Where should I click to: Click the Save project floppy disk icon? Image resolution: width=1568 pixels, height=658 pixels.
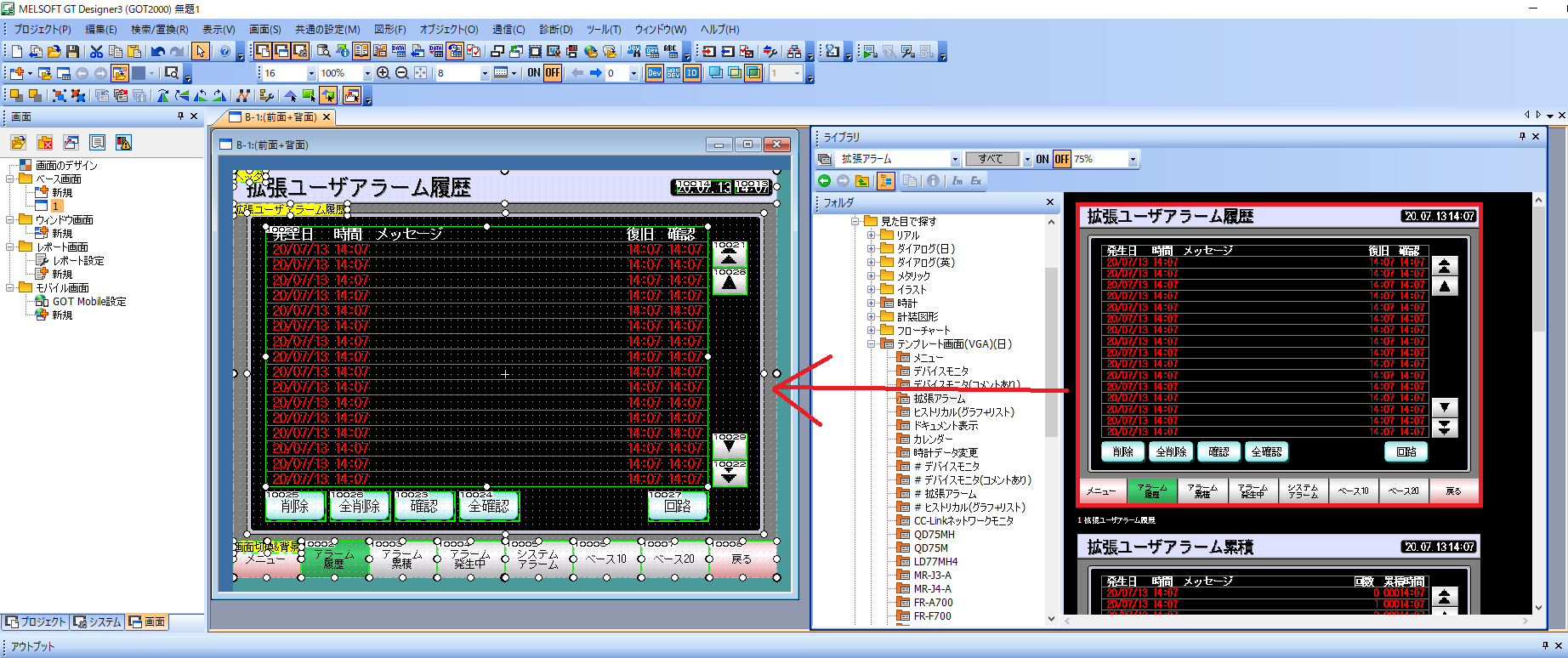[x=72, y=52]
